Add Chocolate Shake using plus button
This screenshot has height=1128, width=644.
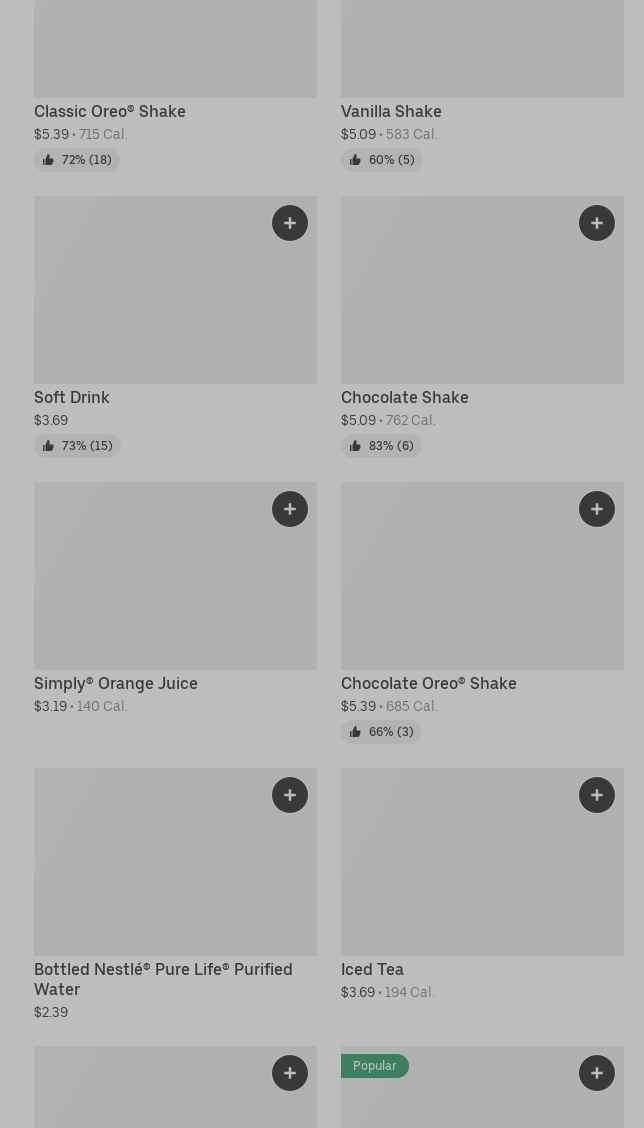point(597,223)
